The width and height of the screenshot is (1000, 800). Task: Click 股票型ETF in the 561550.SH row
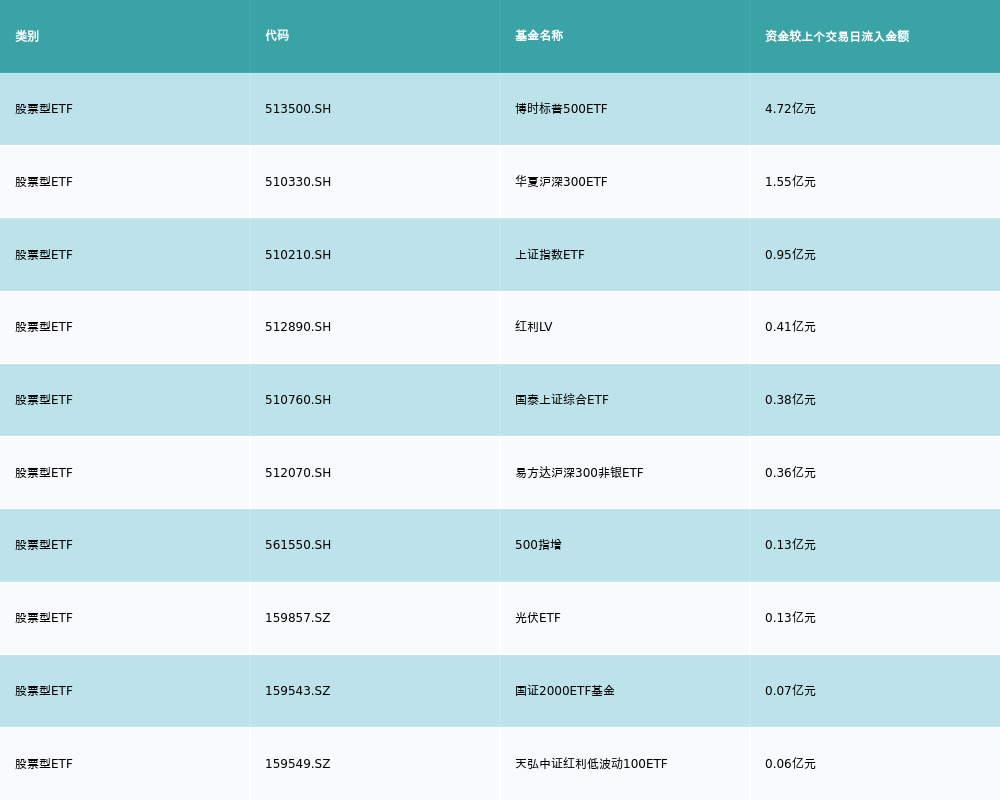44,545
